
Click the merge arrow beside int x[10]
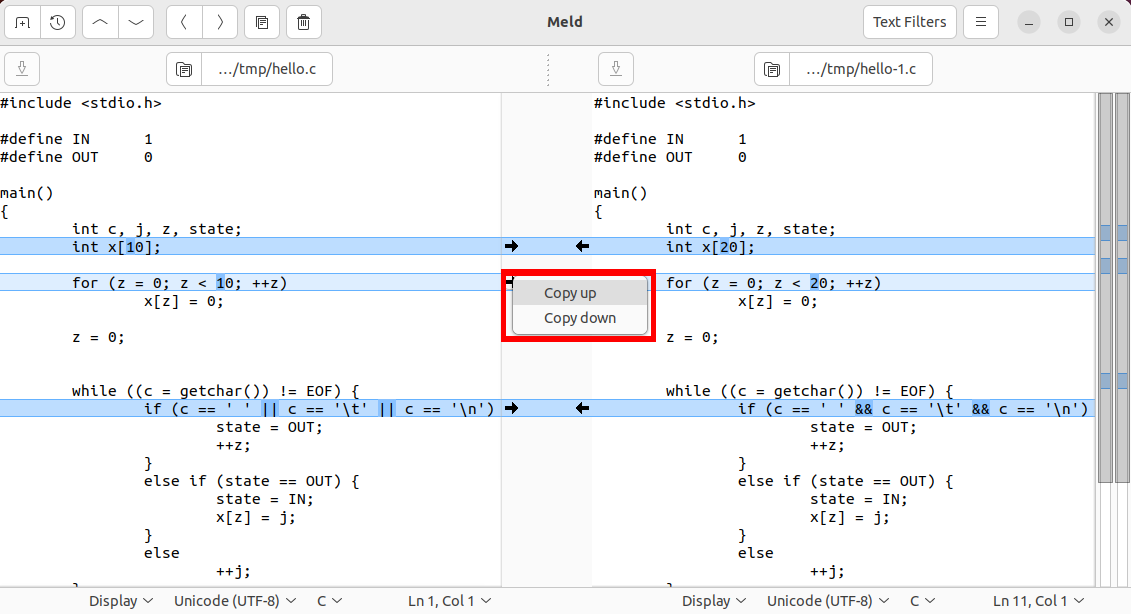tap(511, 246)
